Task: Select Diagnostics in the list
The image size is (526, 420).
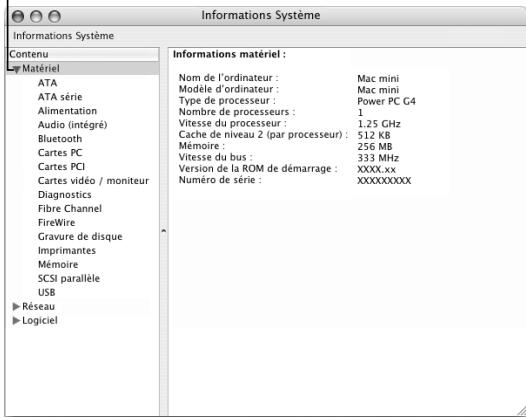Action: click(x=64, y=195)
